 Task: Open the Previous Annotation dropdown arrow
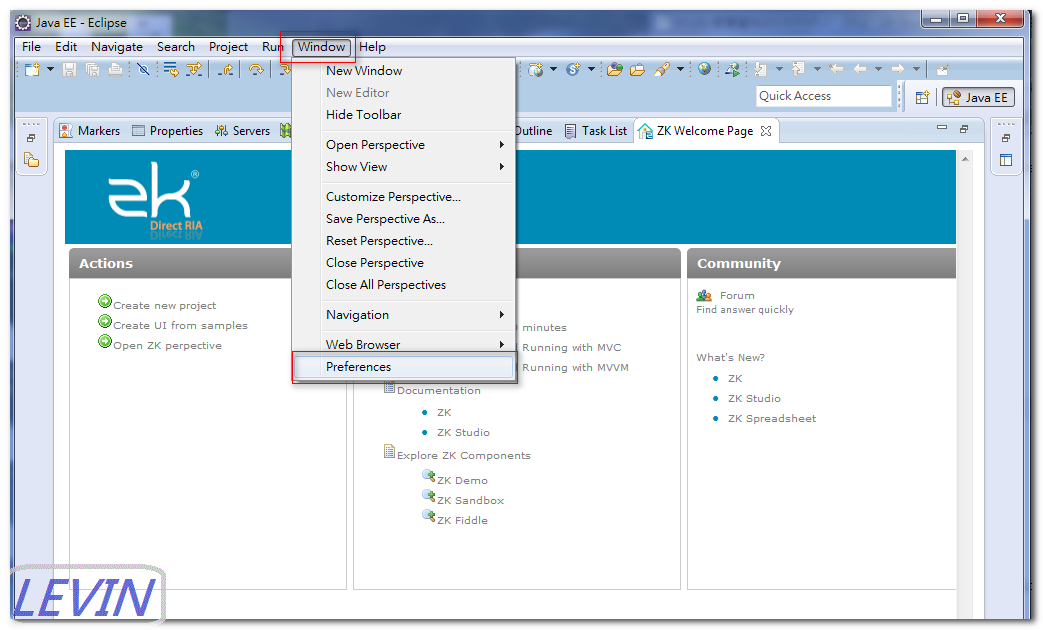tap(817, 69)
